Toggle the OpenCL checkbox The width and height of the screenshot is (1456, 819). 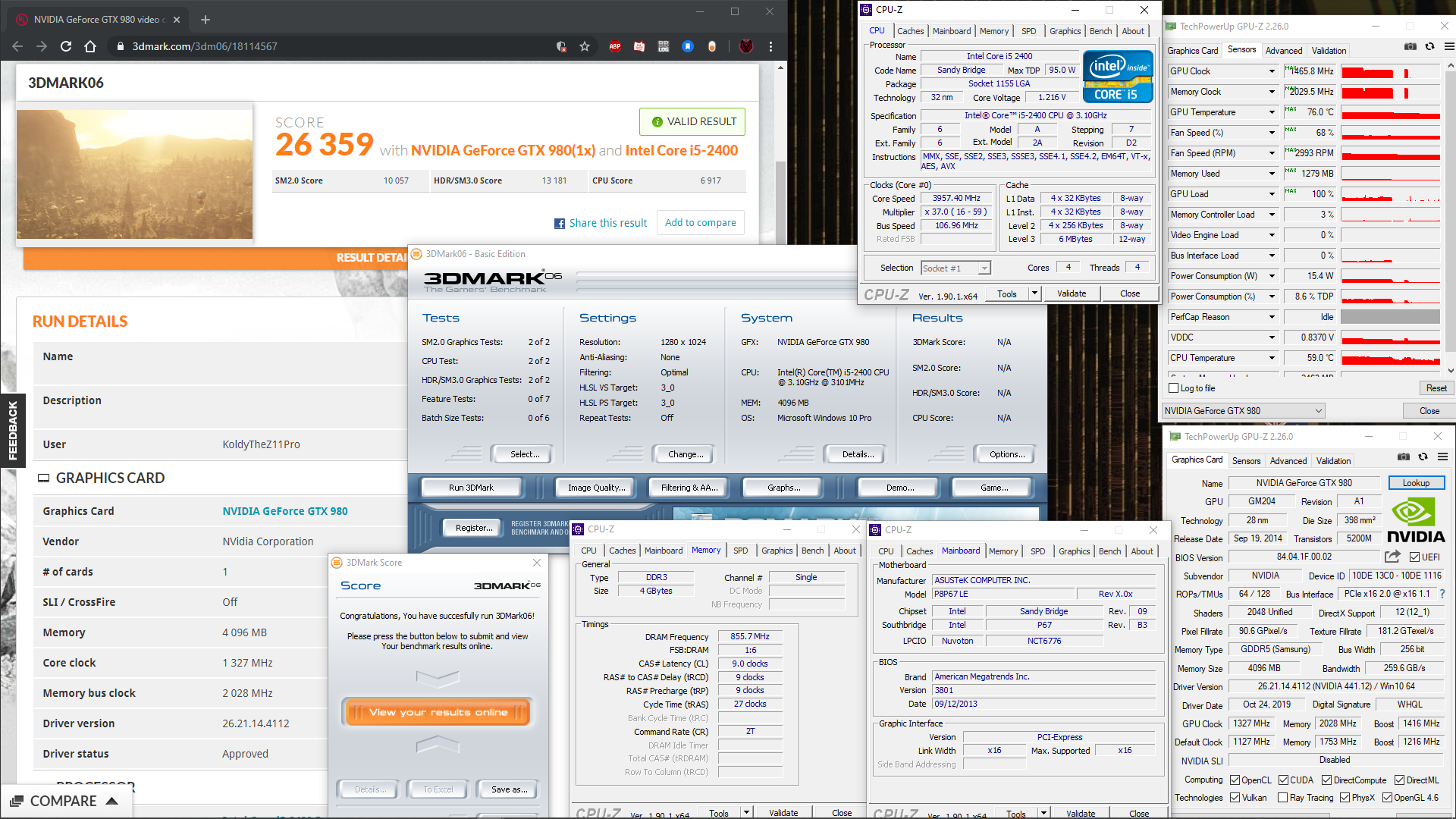click(1235, 780)
